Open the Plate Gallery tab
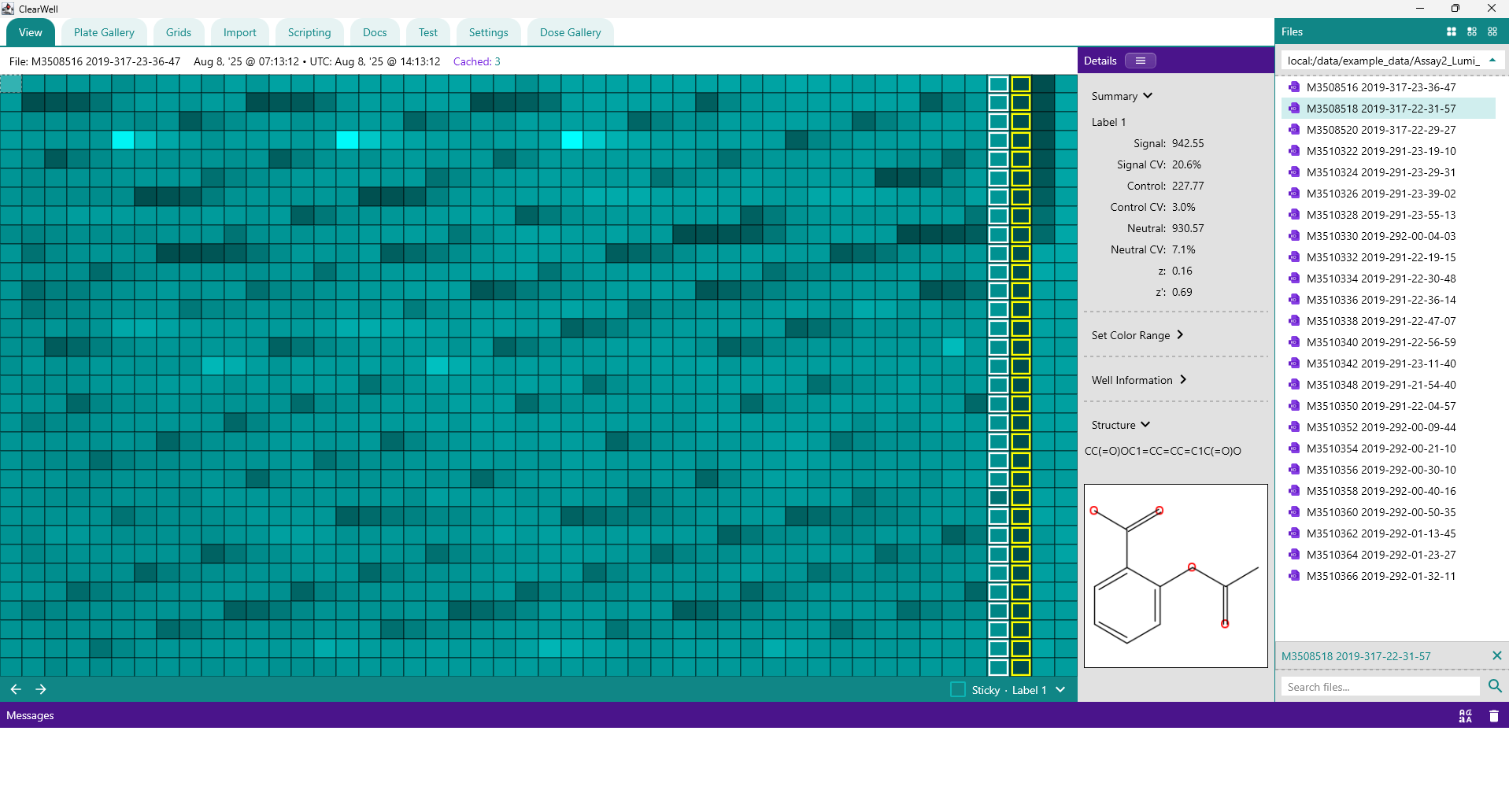Screen dimensions: 1509x812 tap(104, 32)
